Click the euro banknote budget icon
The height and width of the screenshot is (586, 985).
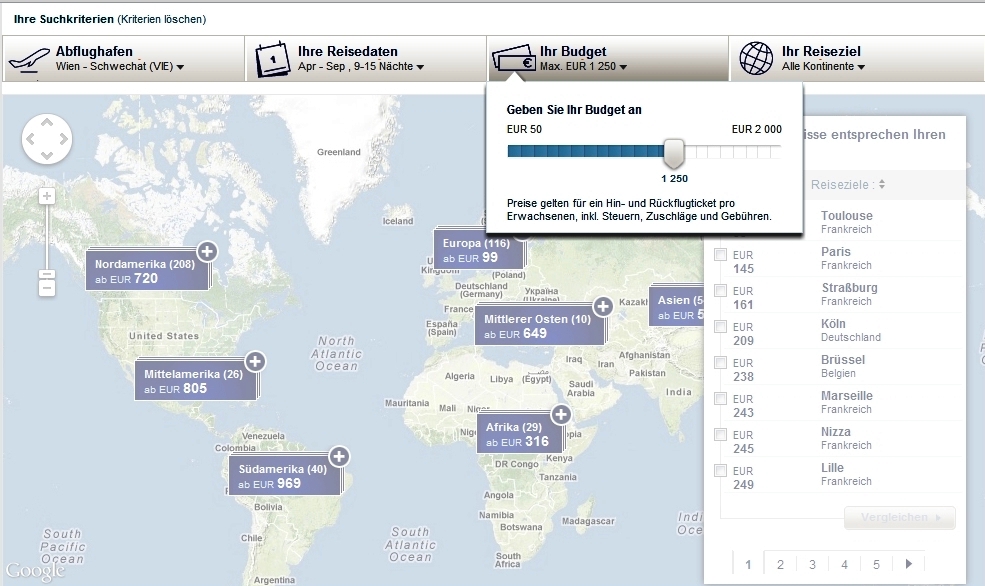click(513, 58)
